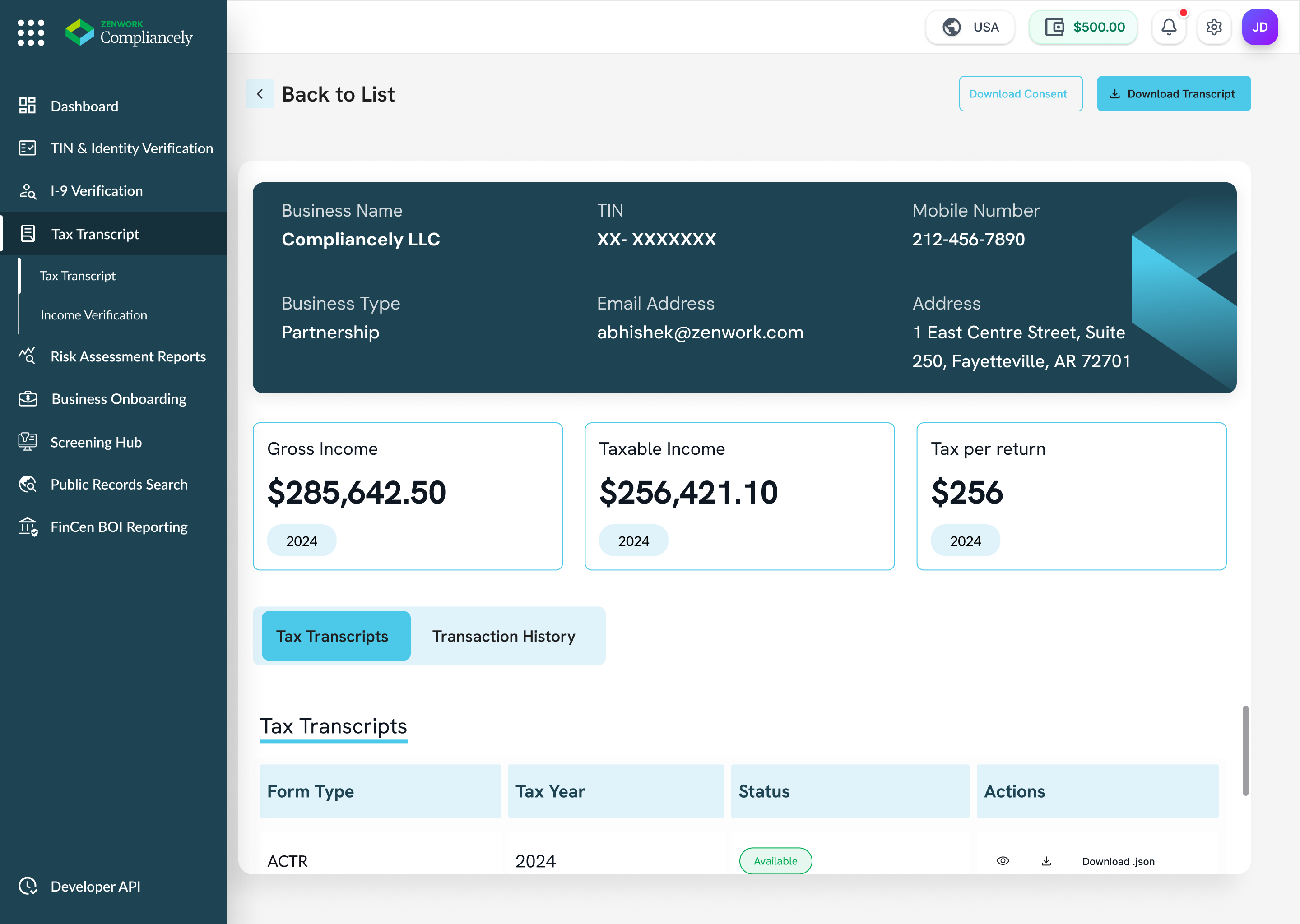Switch to the Transaction History tab
The width and height of the screenshot is (1300, 924).
[504, 636]
